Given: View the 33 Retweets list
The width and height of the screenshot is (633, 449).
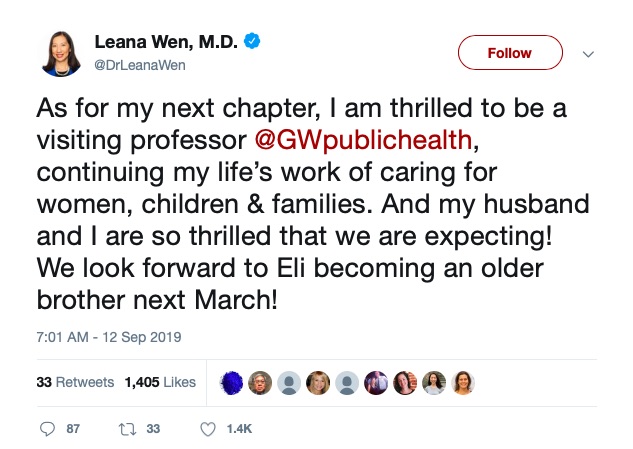Looking at the screenshot, I should click(x=75, y=382).
